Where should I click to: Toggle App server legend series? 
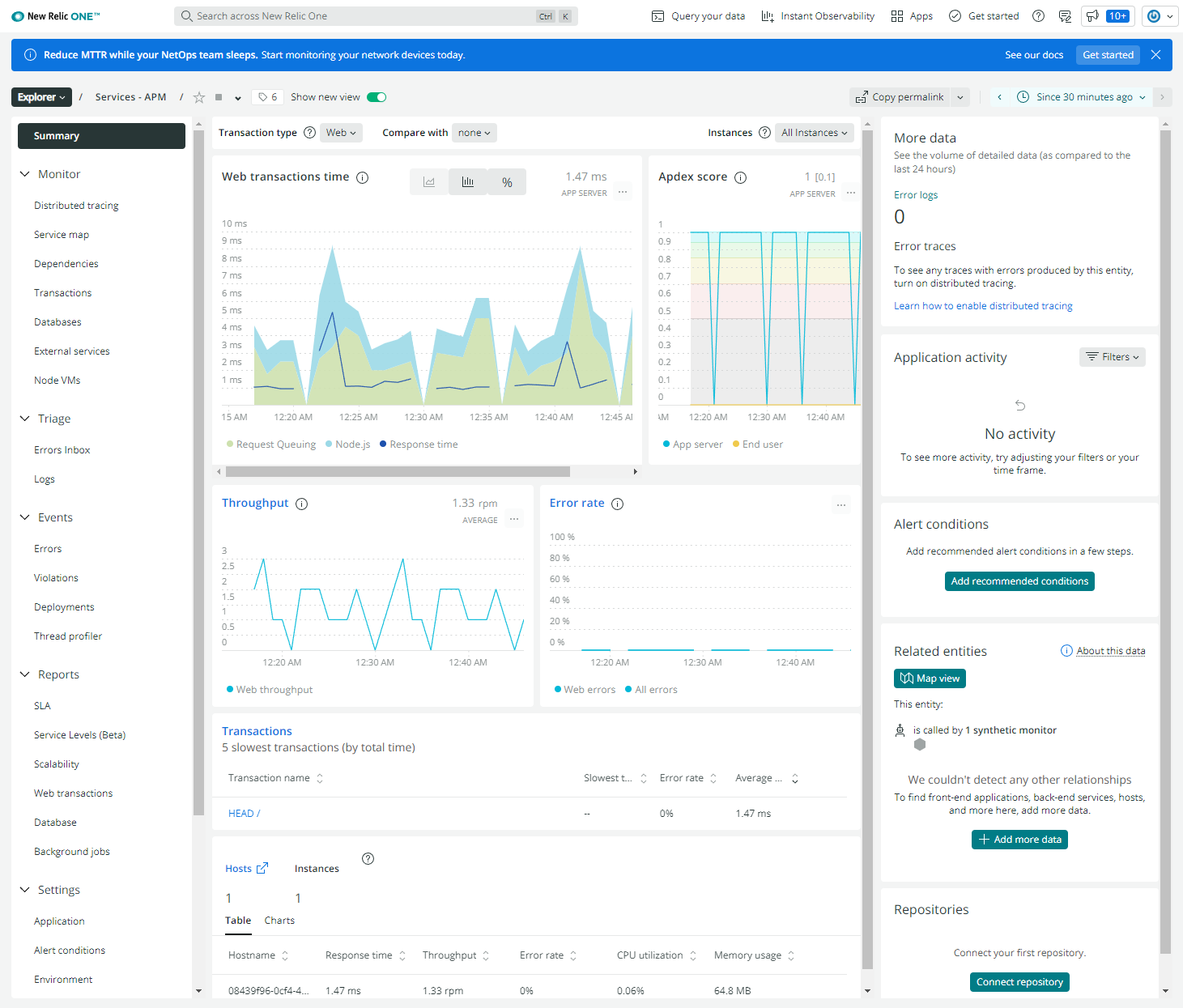tap(692, 444)
